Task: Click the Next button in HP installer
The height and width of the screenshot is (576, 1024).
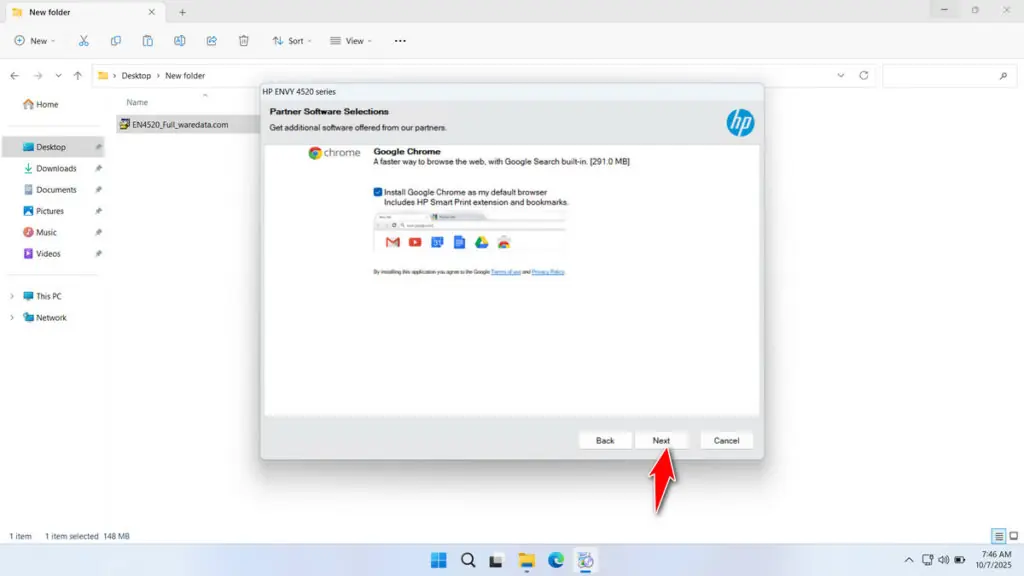Action: (x=661, y=440)
